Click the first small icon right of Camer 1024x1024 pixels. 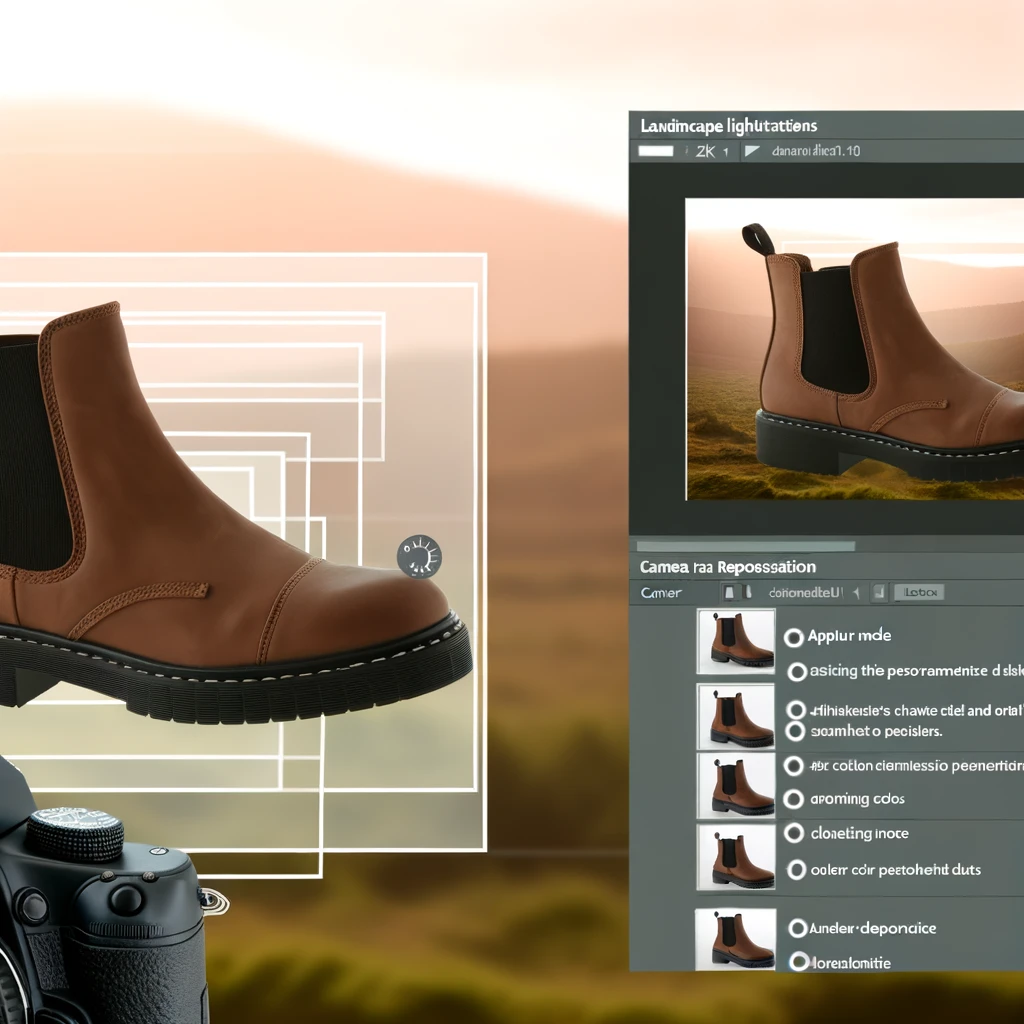pyautogui.click(x=729, y=592)
